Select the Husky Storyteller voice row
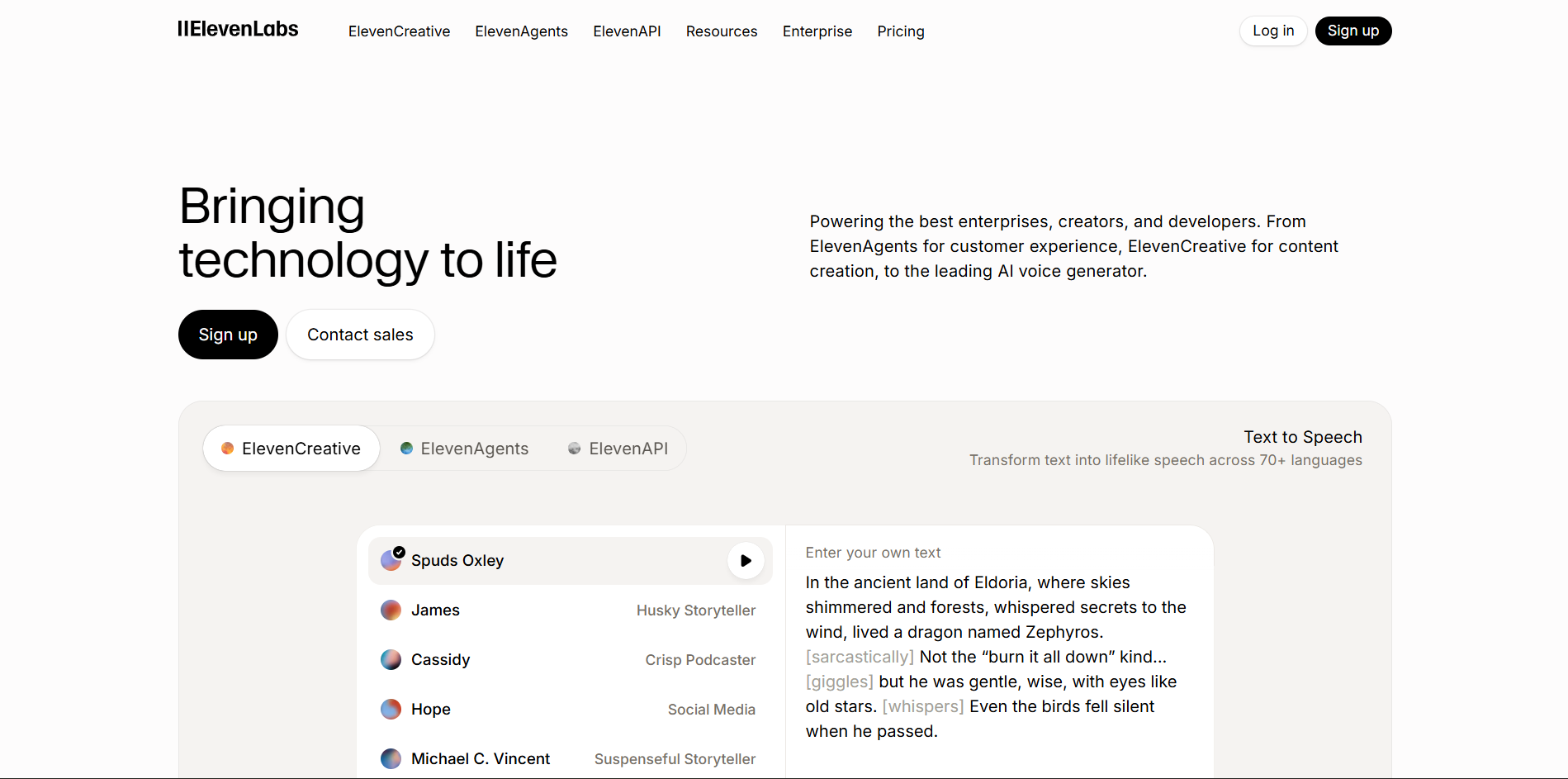 point(570,610)
